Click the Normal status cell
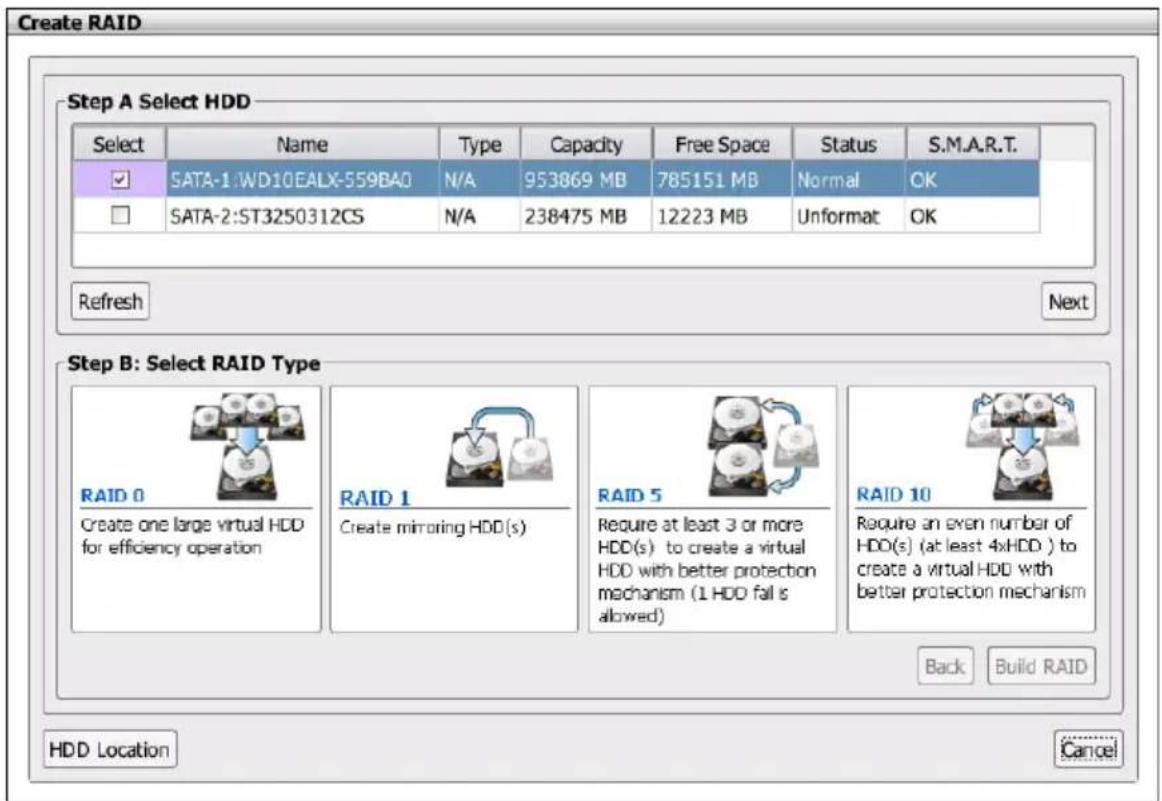This screenshot has width=1162, height=801. pos(849,180)
